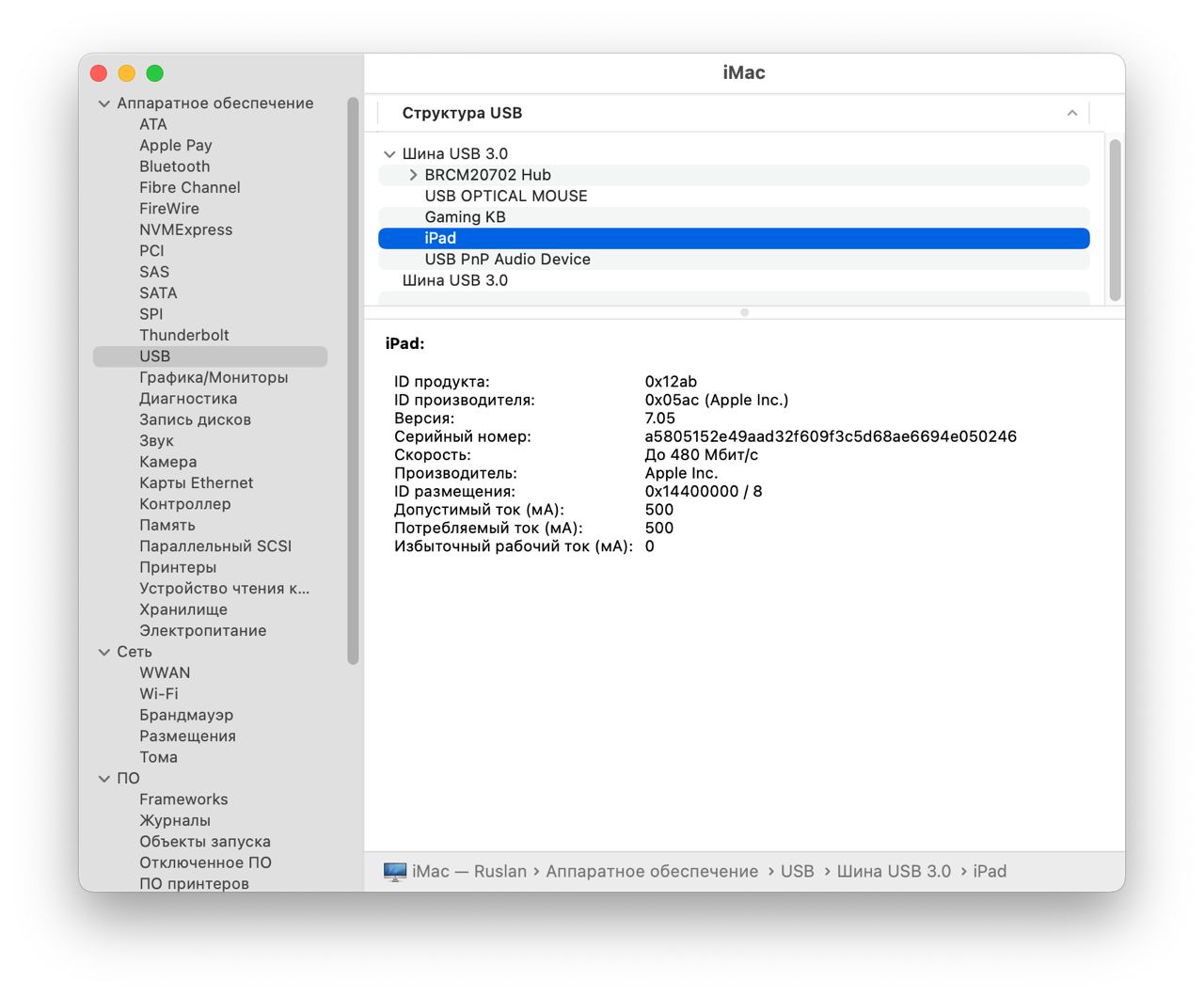Select Контроллер in the sidebar

click(x=185, y=504)
